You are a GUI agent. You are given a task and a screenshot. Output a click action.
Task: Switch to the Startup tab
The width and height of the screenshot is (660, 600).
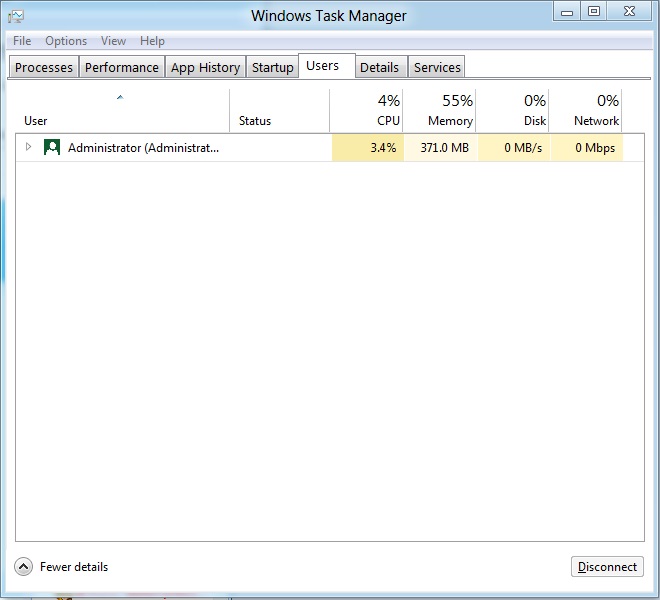272,67
